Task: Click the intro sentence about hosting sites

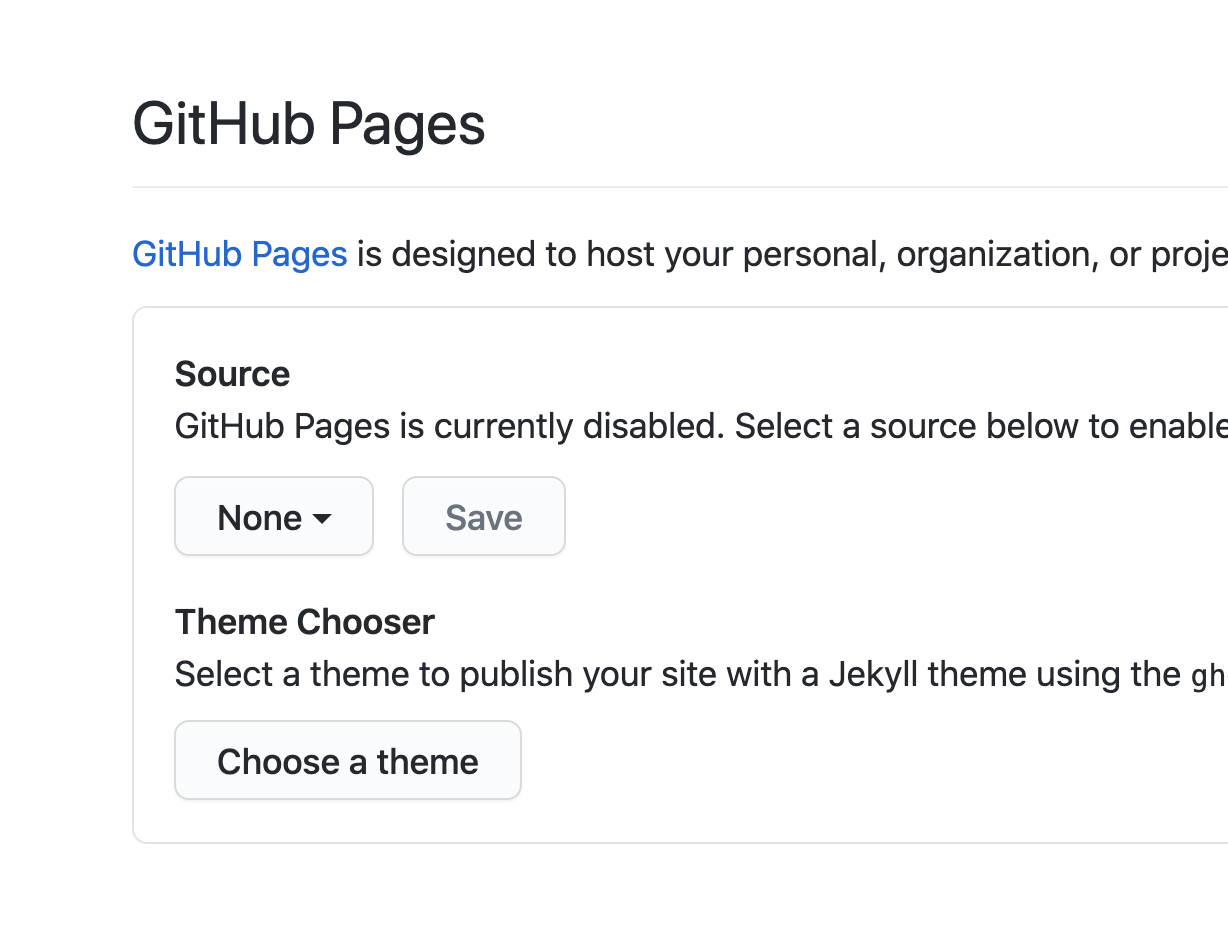Action: pyautogui.click(x=600, y=254)
